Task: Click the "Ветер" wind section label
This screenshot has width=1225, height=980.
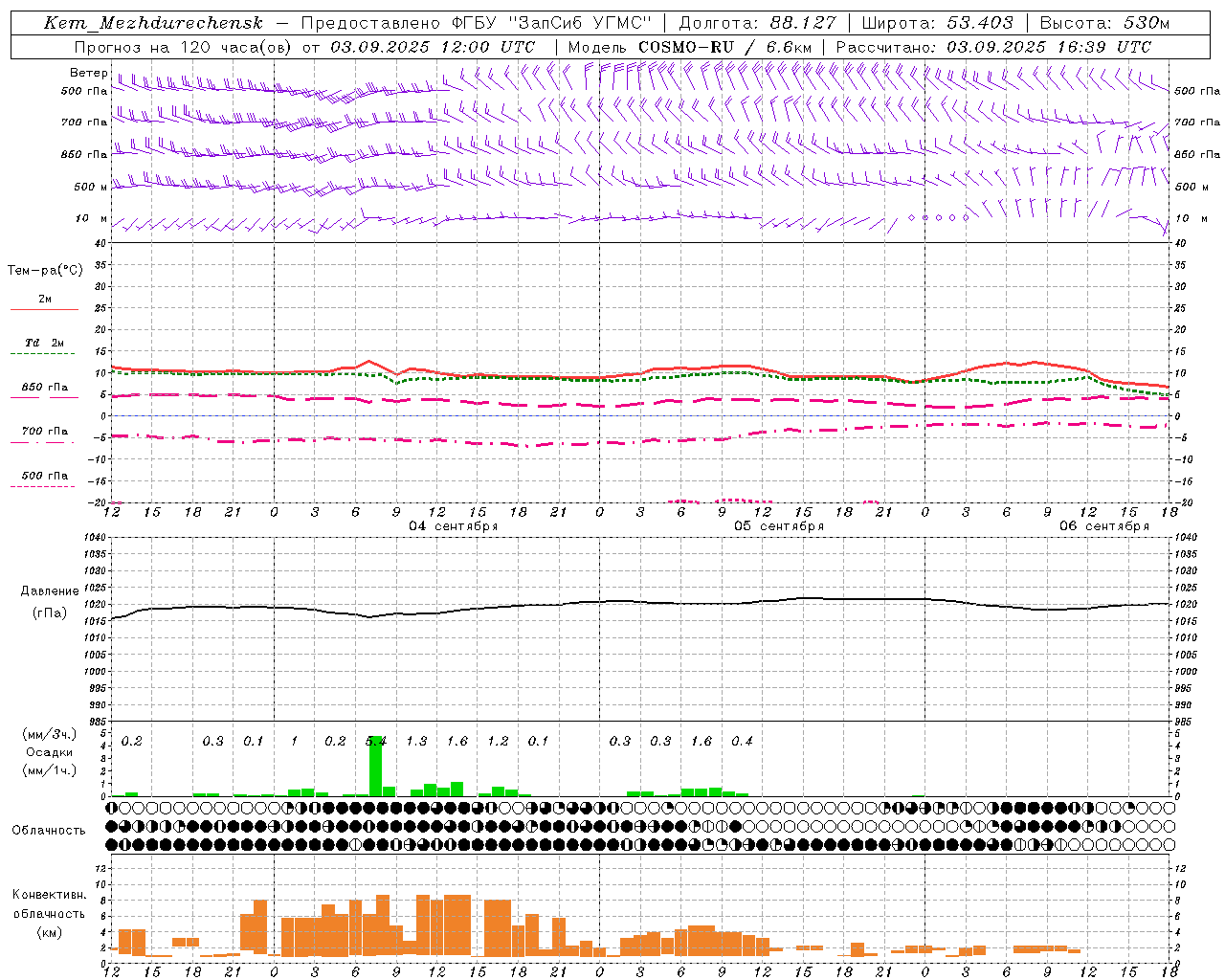Action: (x=89, y=73)
